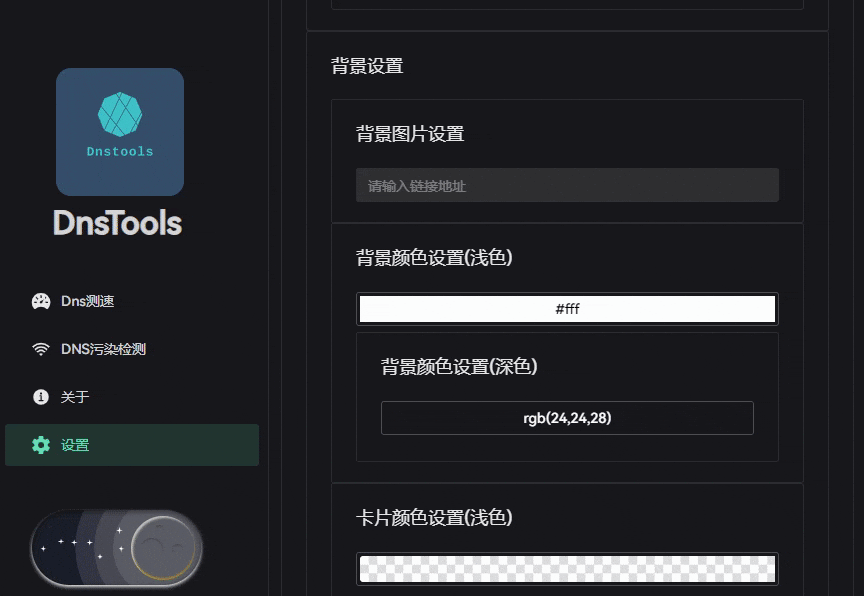Click the moon graphic on the theme switch

(x=160, y=548)
